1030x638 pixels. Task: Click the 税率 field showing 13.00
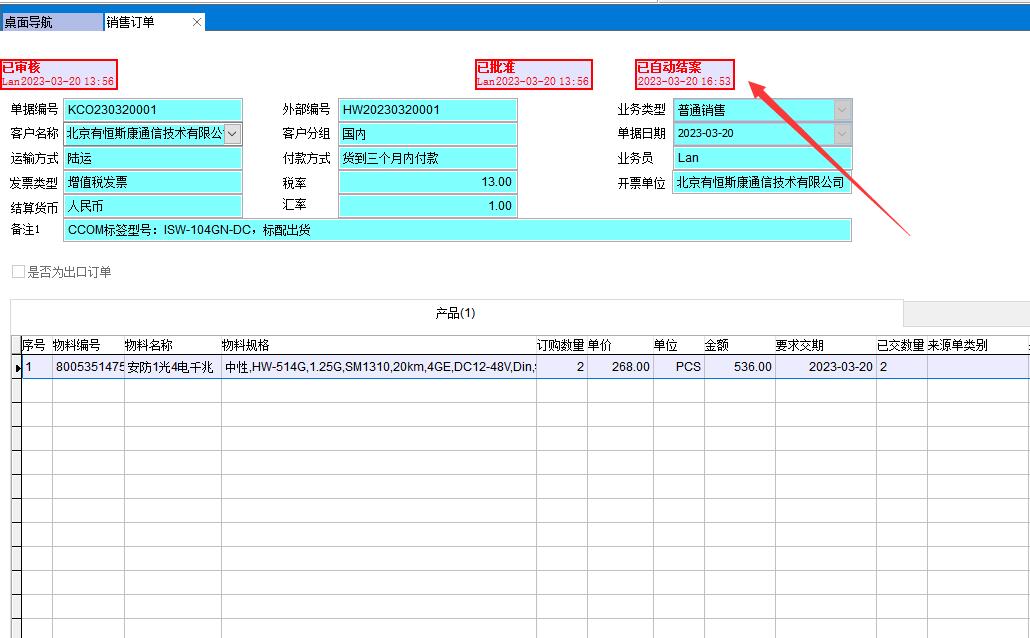[x=428, y=182]
